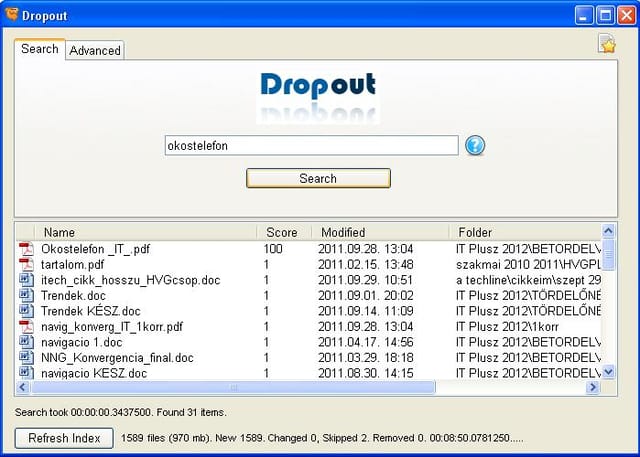This screenshot has width=640, height=457.
Task: Click modified date 2011.08.30. 14:15
Action: (x=366, y=373)
